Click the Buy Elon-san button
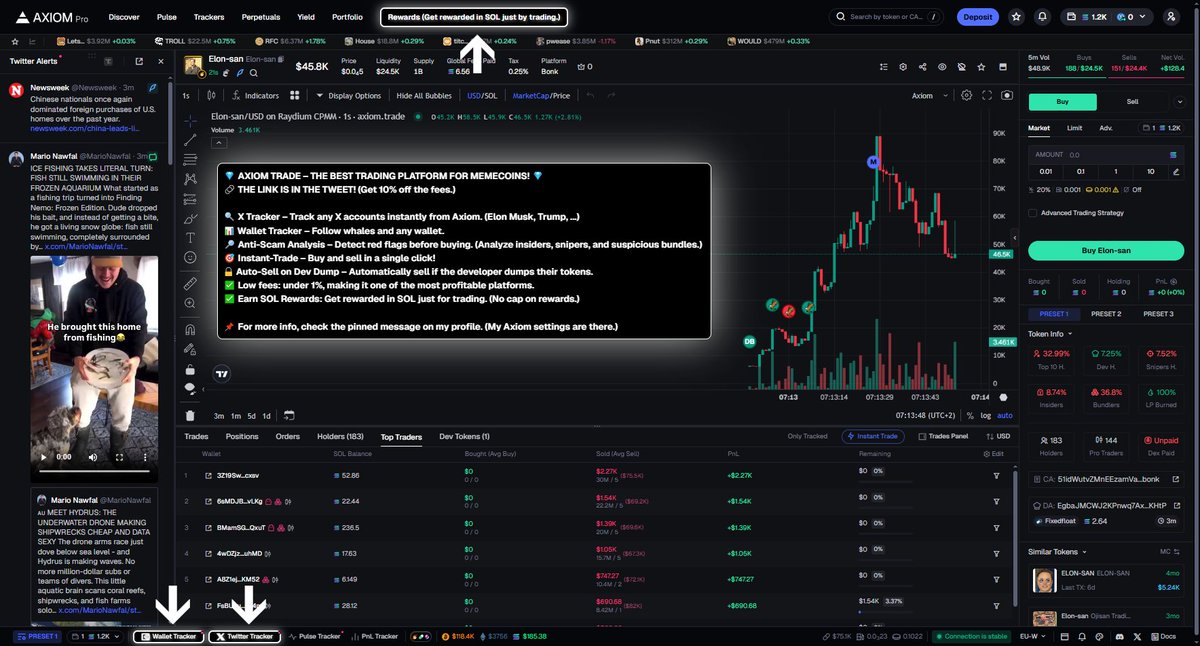The width and height of the screenshot is (1200, 646). click(1104, 250)
